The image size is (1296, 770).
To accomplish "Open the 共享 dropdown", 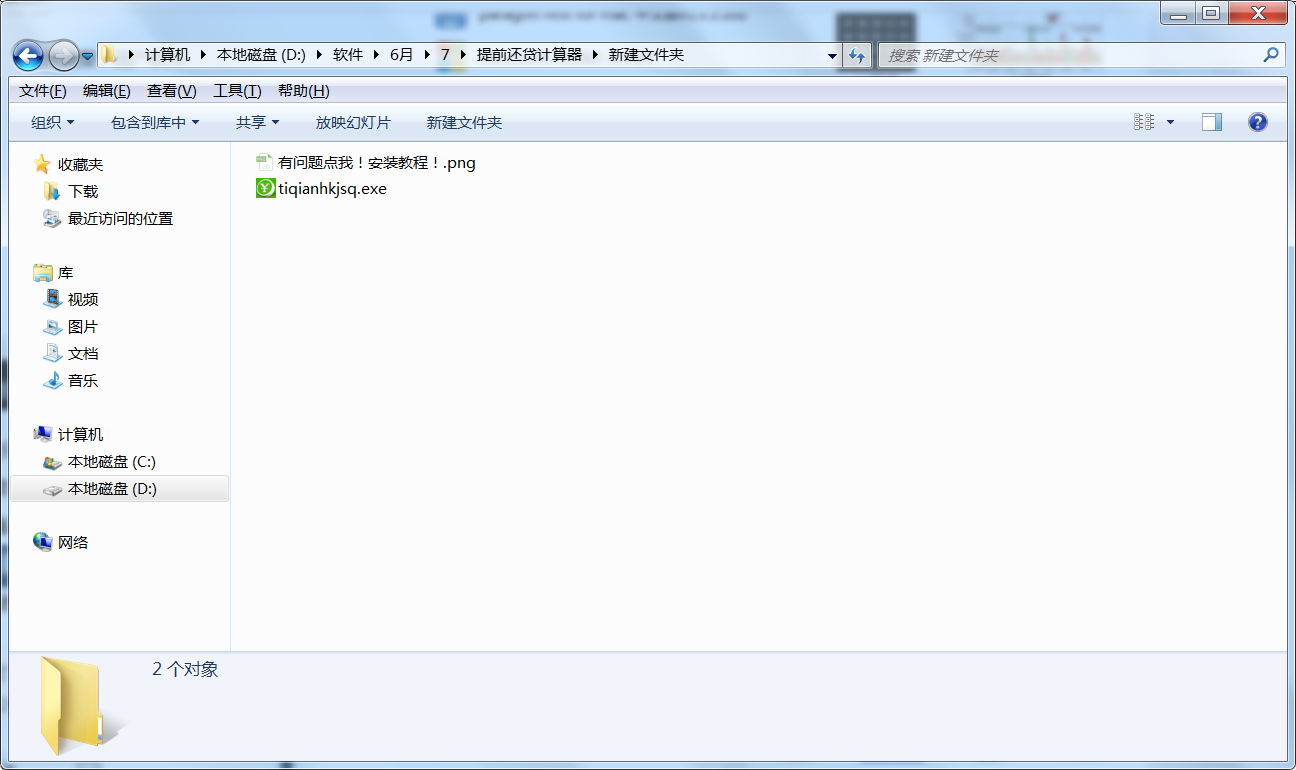I will point(257,122).
